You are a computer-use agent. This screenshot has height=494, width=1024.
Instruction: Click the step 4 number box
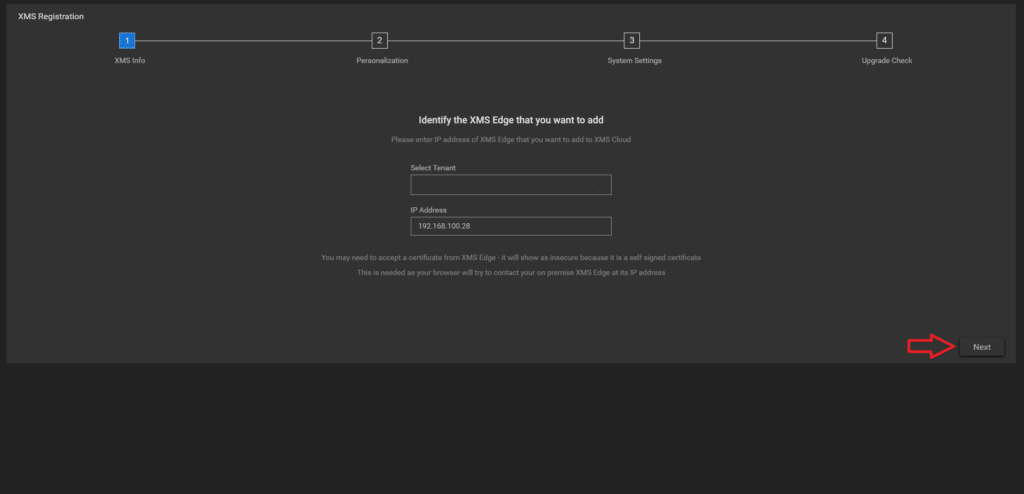(884, 40)
